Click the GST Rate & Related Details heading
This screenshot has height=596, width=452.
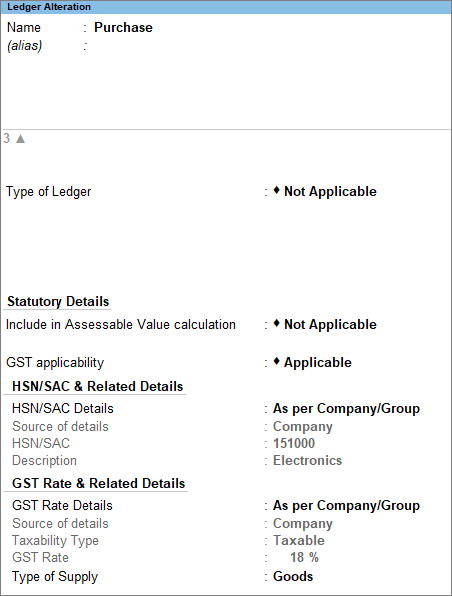[98, 483]
